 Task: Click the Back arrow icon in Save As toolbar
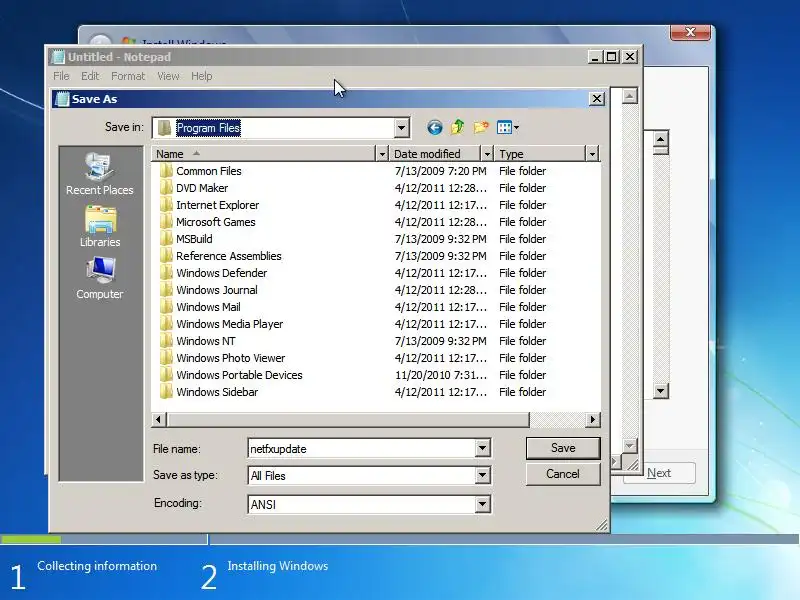point(434,127)
